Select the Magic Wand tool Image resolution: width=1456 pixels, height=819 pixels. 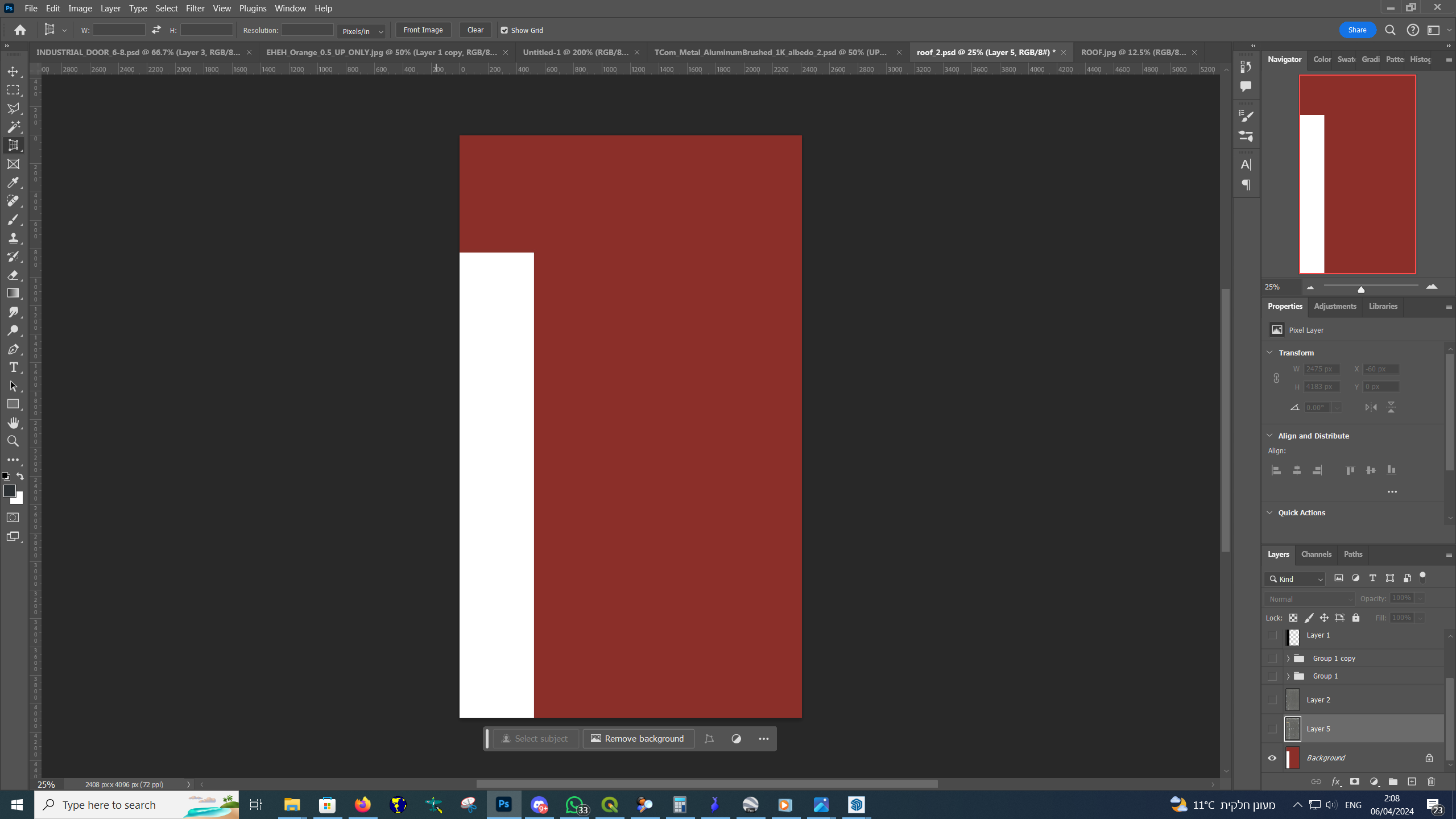(13, 127)
